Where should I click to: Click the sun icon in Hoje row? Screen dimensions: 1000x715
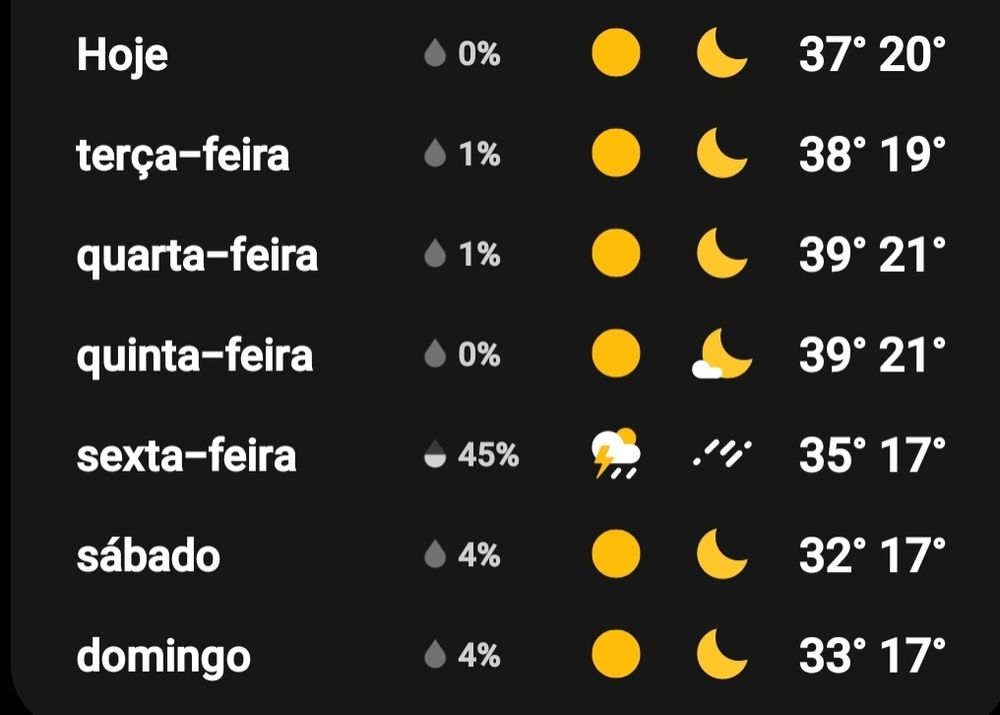point(615,54)
